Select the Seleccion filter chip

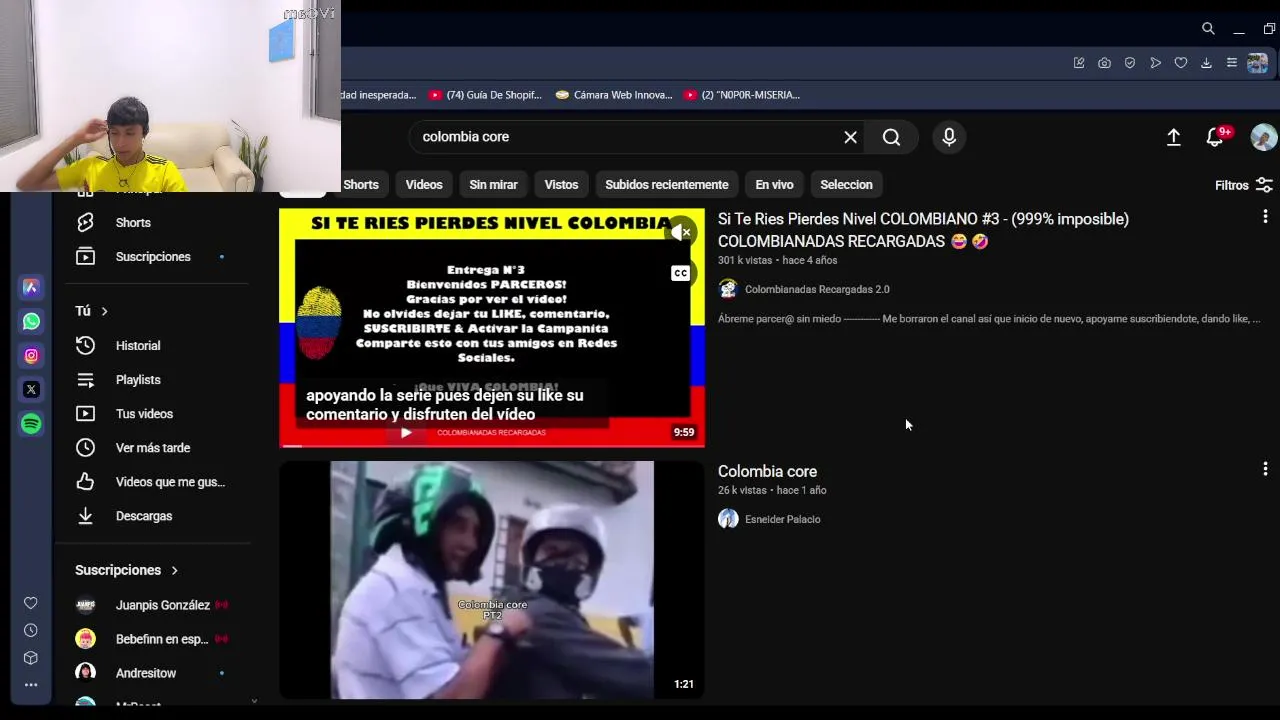[x=846, y=185]
